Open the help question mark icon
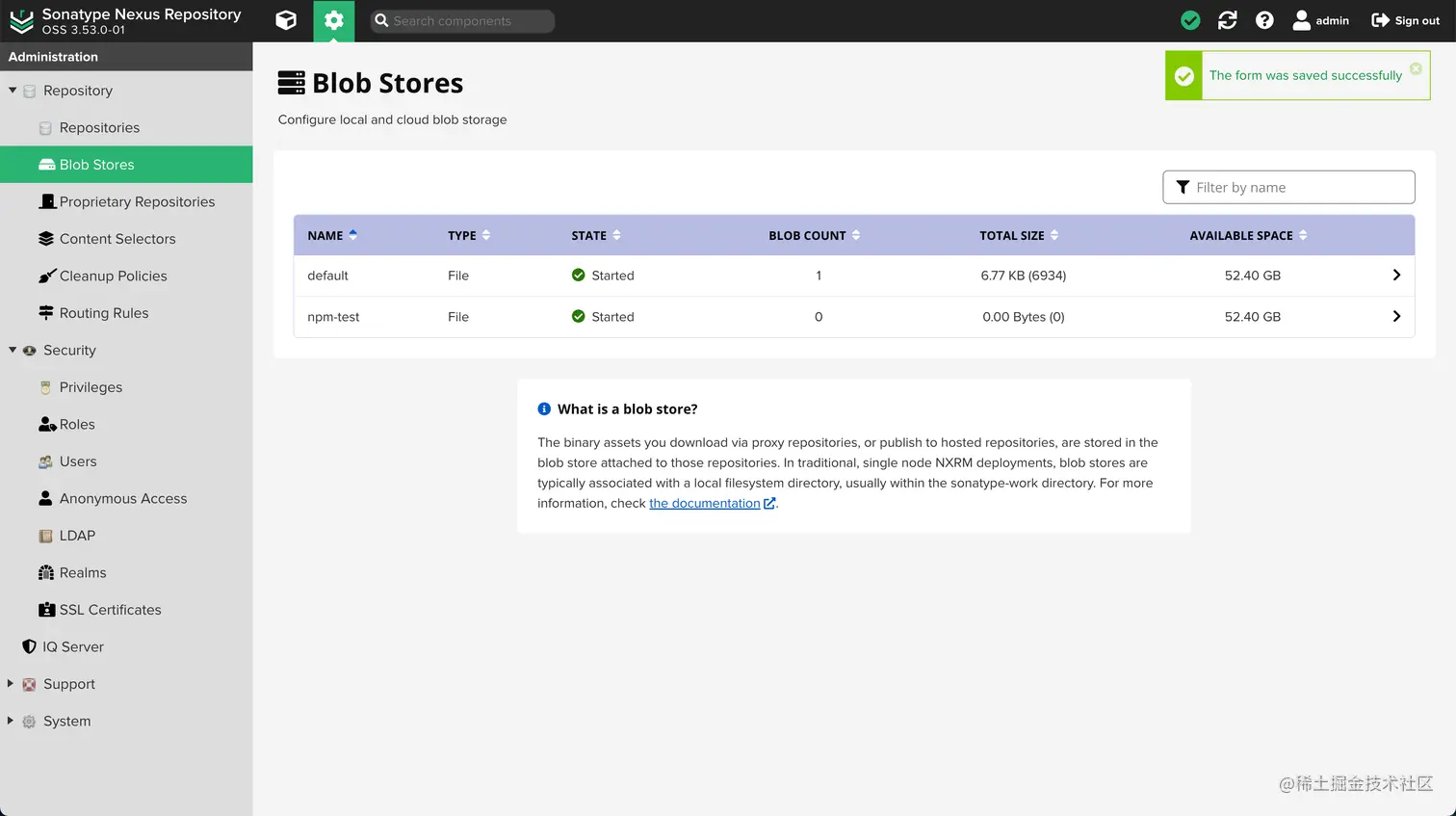Screen dimensions: 1456x816 (1264, 20)
